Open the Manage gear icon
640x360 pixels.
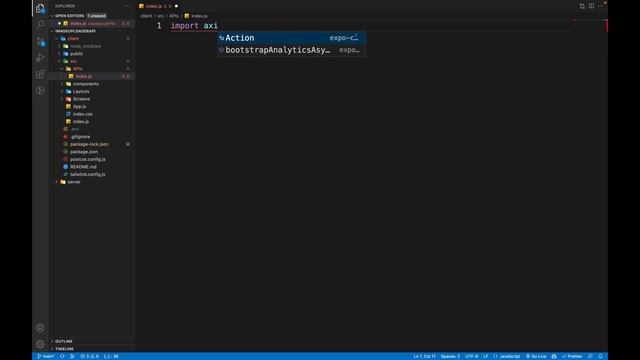click(40, 344)
